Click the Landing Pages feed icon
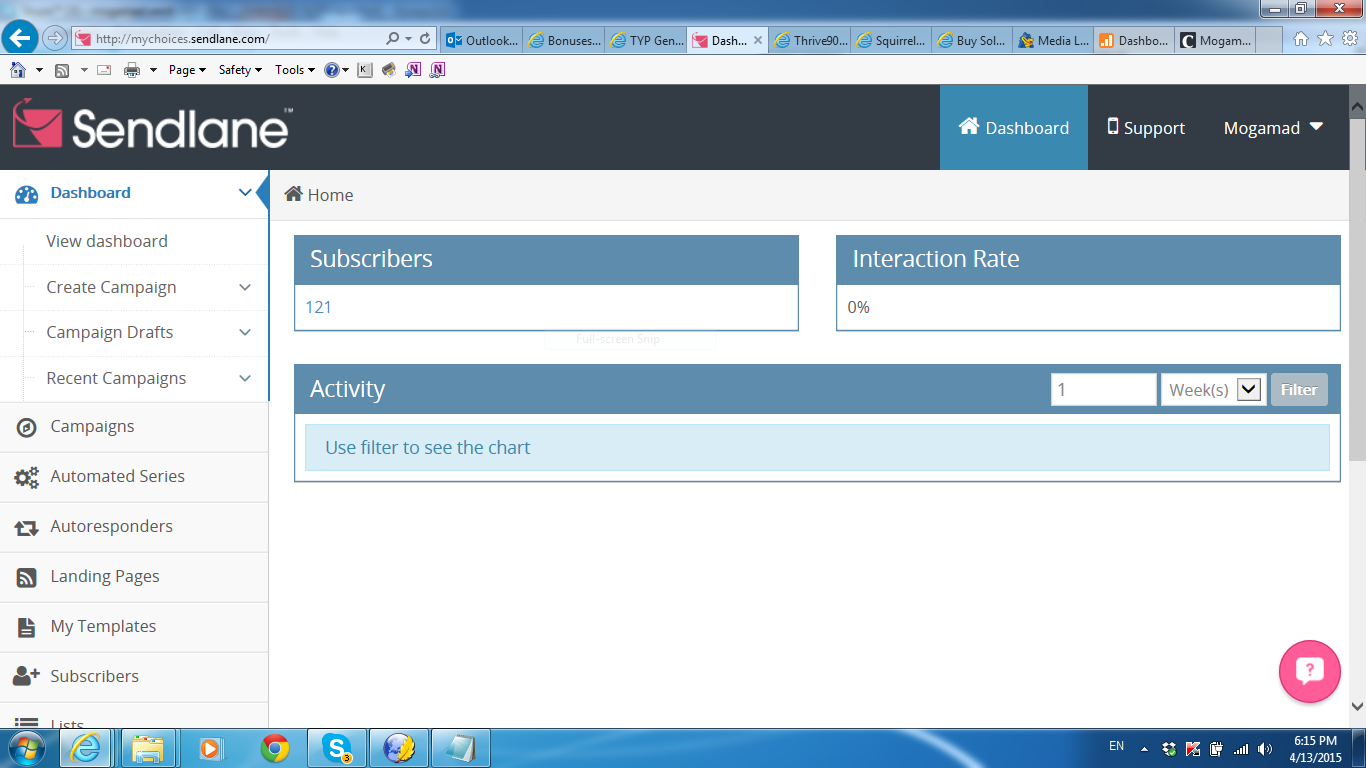Viewport: 1366px width, 768px height. click(x=27, y=577)
